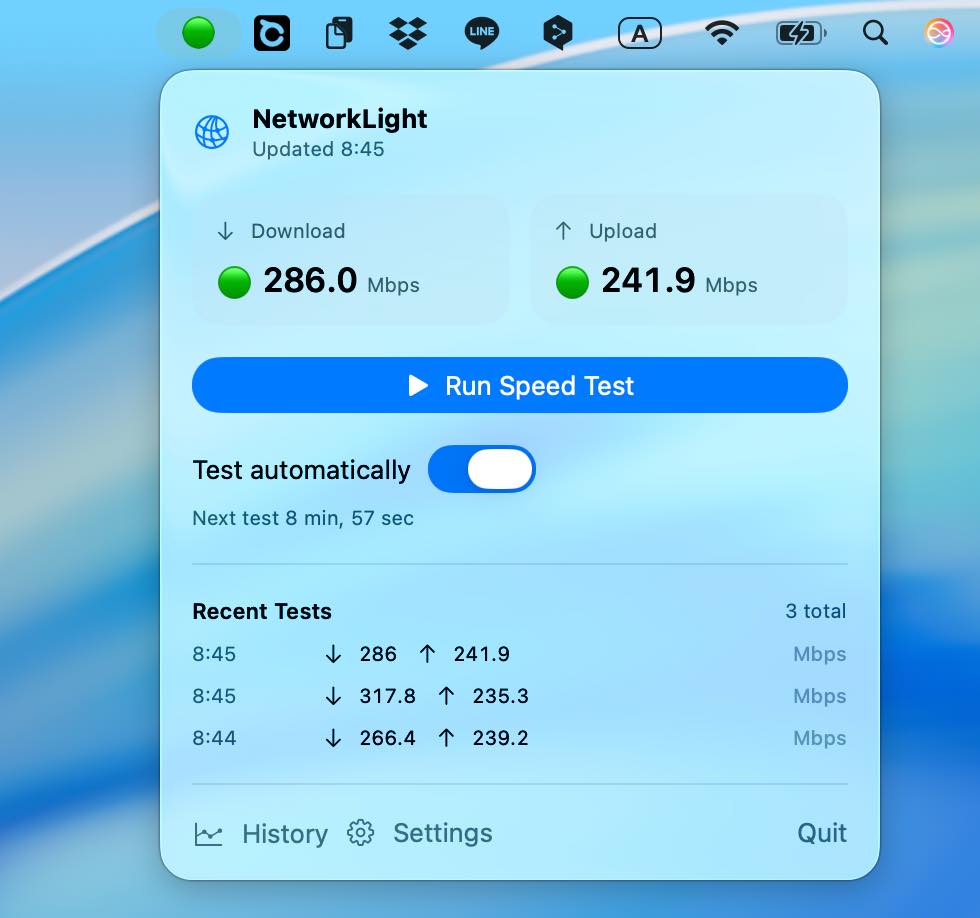Open Settings
This screenshot has height=918, width=980.
442,833
